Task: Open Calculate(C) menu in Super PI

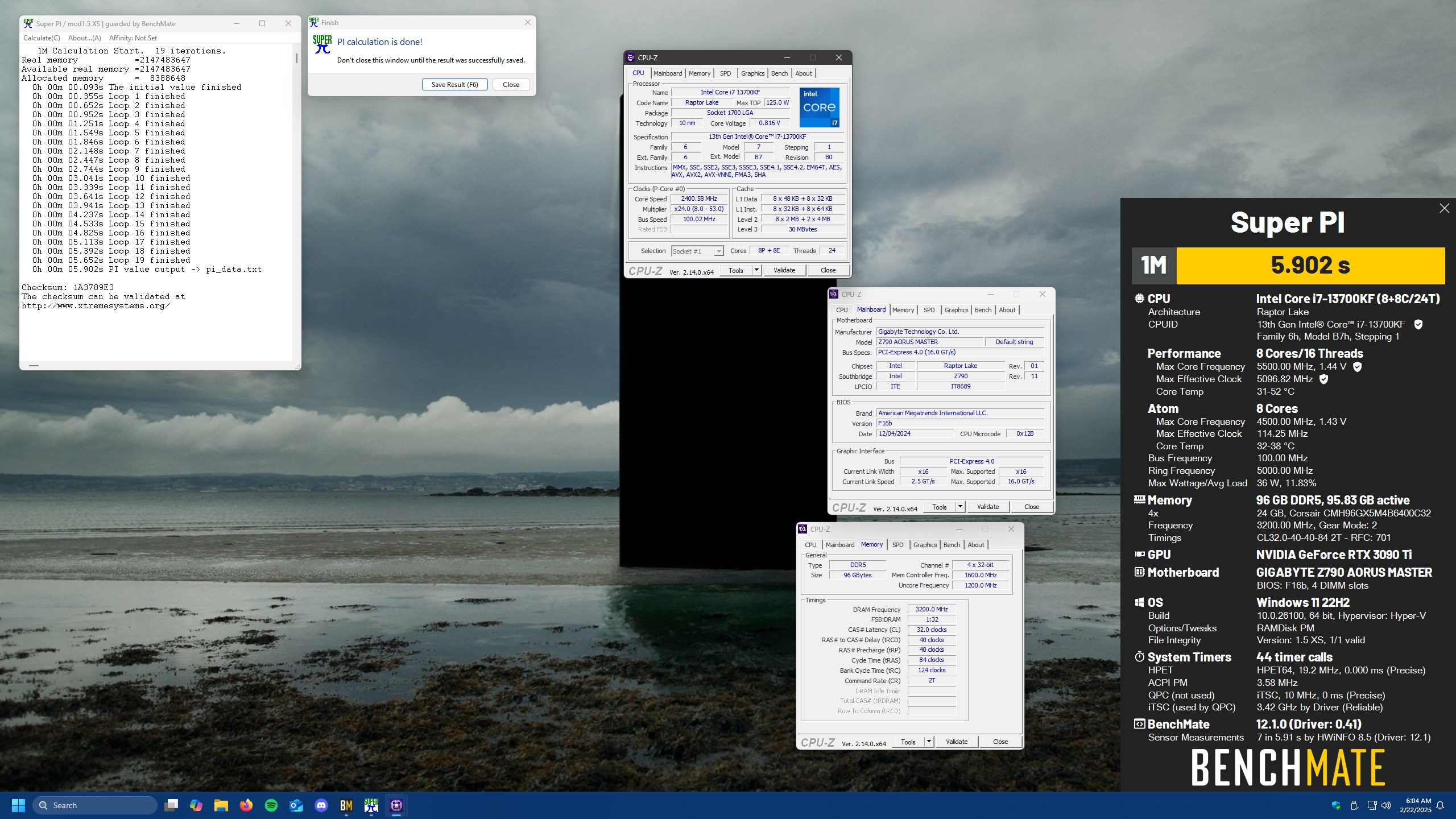Action: pyautogui.click(x=42, y=38)
